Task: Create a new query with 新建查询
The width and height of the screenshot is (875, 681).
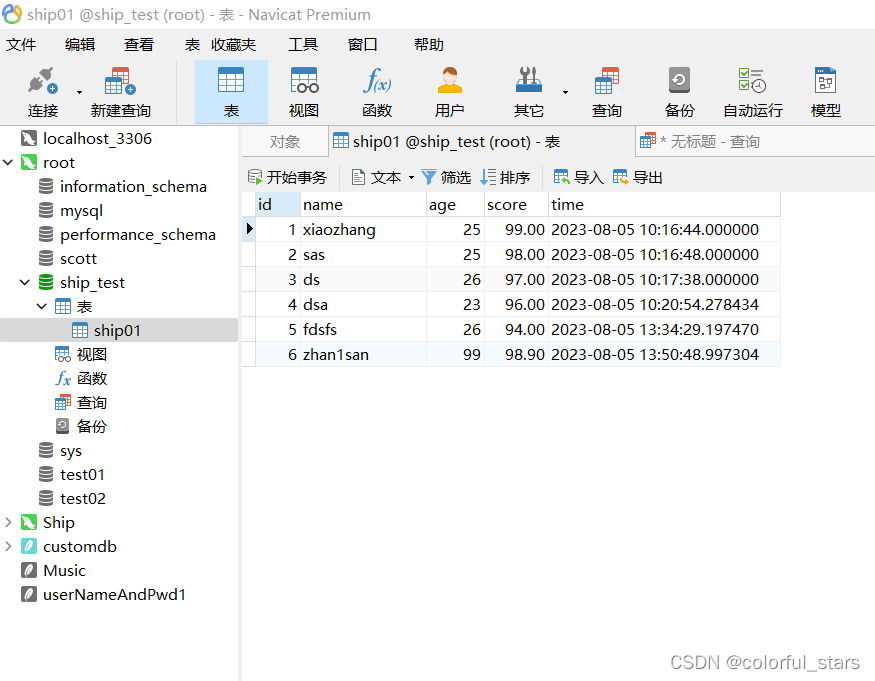Action: pos(121,92)
